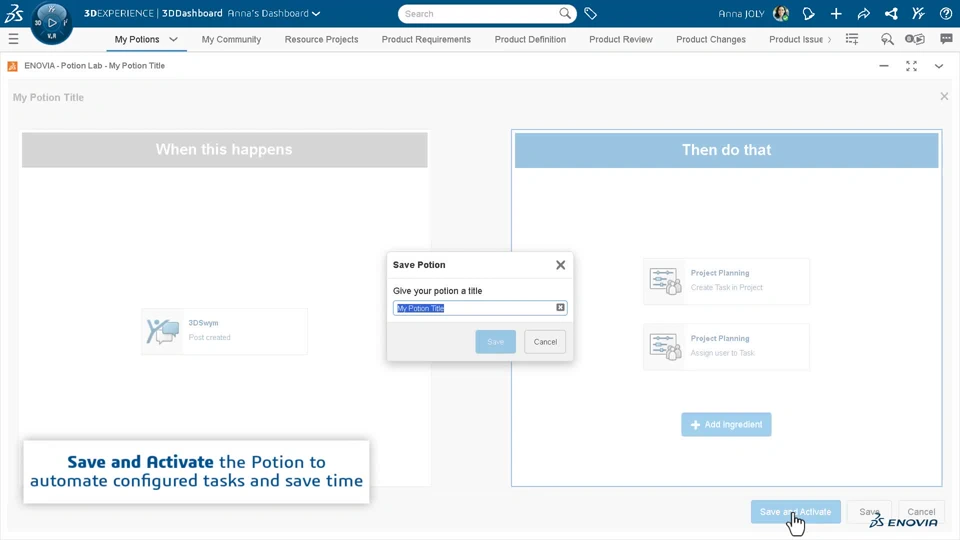Viewport: 960px width, 540px height.
Task: Open Anna JOLY profile avatar
Action: point(781,13)
